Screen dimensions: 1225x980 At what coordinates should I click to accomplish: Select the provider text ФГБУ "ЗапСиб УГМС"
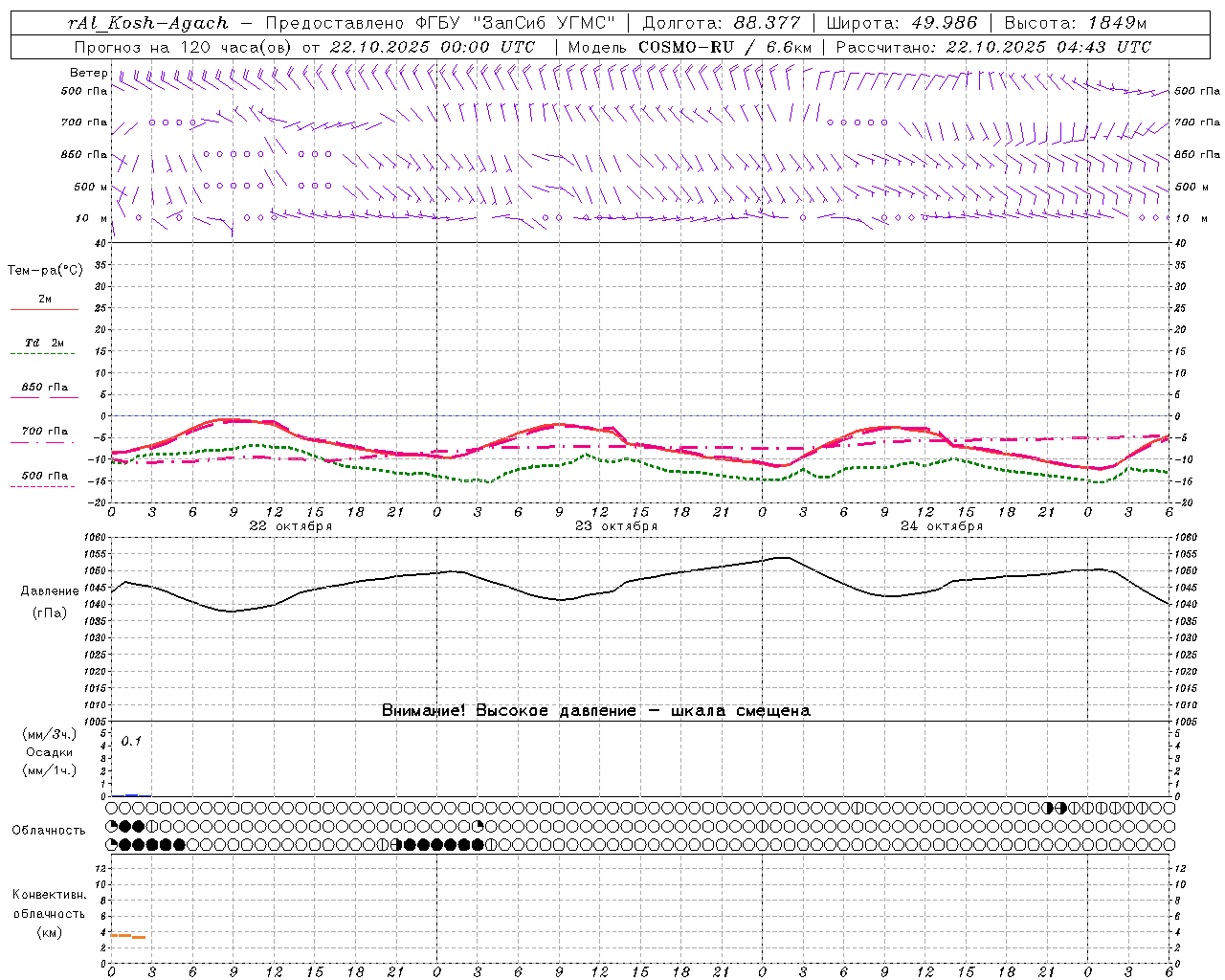pyautogui.click(x=516, y=23)
